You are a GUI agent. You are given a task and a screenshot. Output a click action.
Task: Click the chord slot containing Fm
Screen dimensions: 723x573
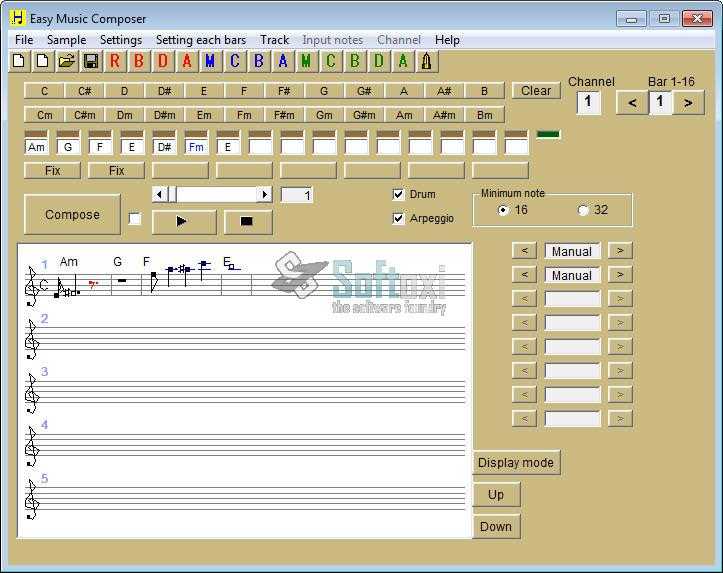pos(196,147)
